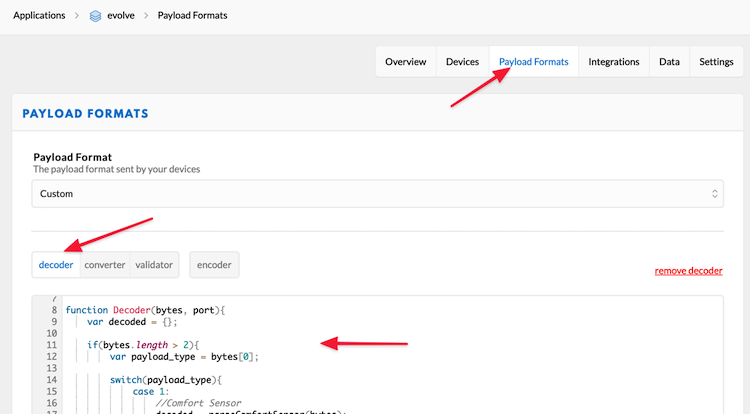750x414 pixels.
Task: Open the Devices tab
Action: tap(463, 62)
